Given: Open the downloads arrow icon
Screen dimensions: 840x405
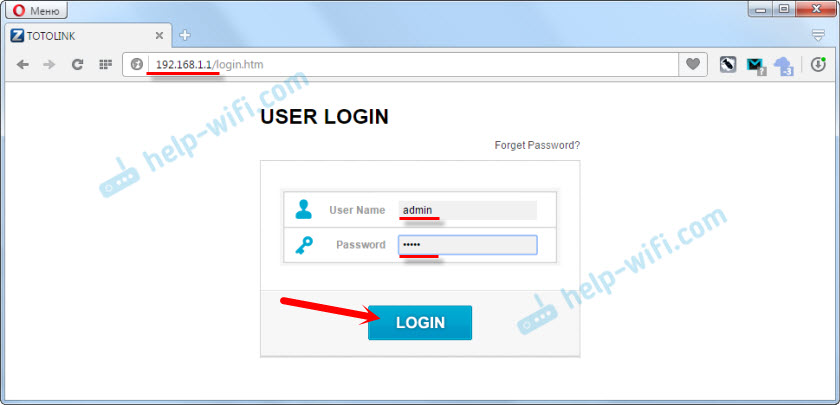Looking at the screenshot, I should (818, 65).
